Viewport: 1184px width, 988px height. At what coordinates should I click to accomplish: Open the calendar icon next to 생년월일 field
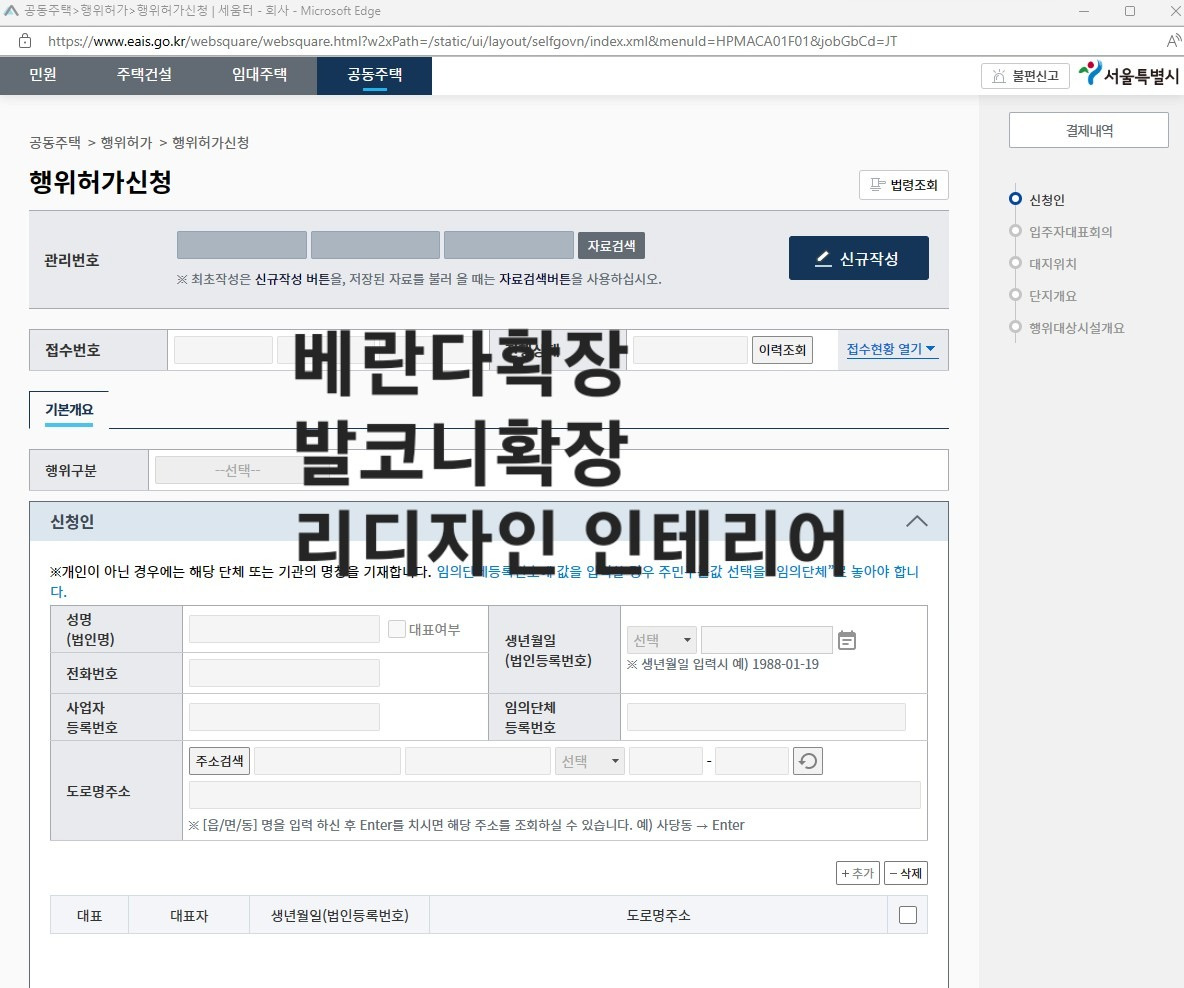tap(847, 641)
